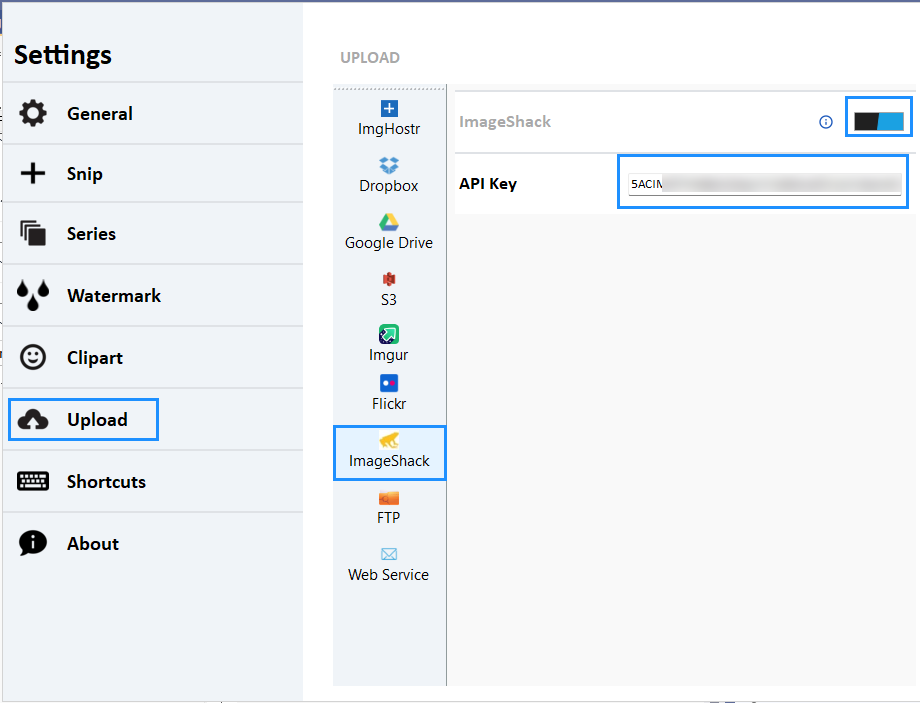
Task: Toggle the ImageShack enable switch
Action: (878, 121)
